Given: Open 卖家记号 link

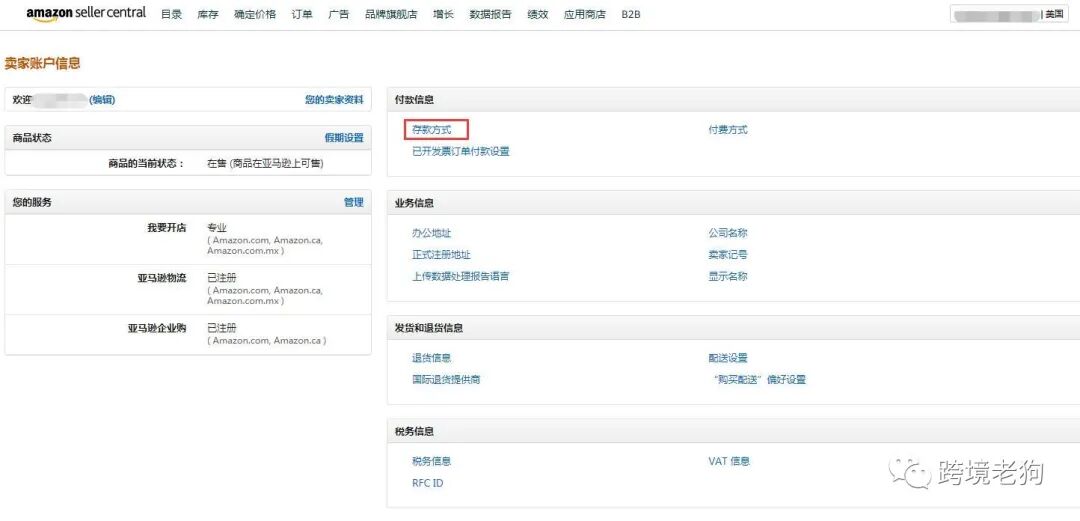Looking at the screenshot, I should pos(728,255).
